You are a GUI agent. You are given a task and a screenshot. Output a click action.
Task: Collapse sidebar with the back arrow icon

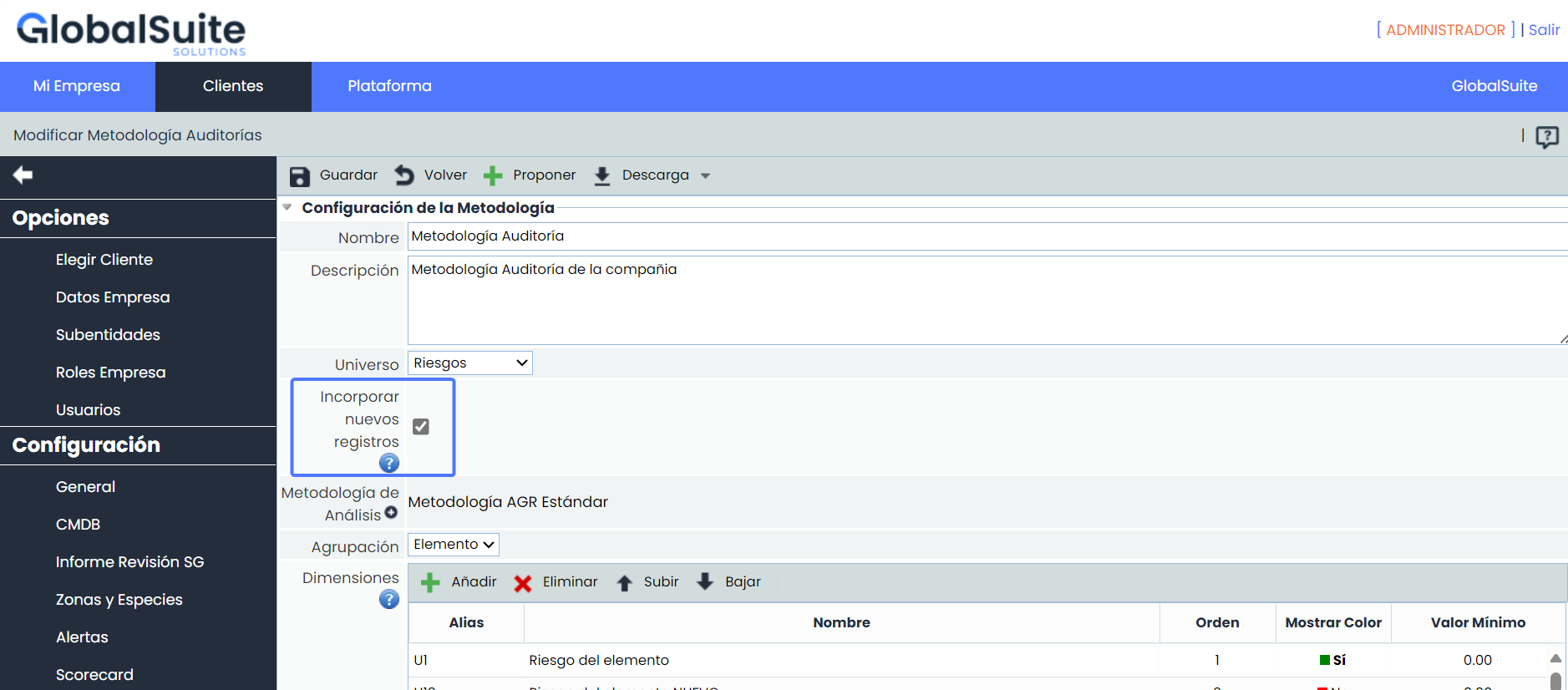pos(23,175)
